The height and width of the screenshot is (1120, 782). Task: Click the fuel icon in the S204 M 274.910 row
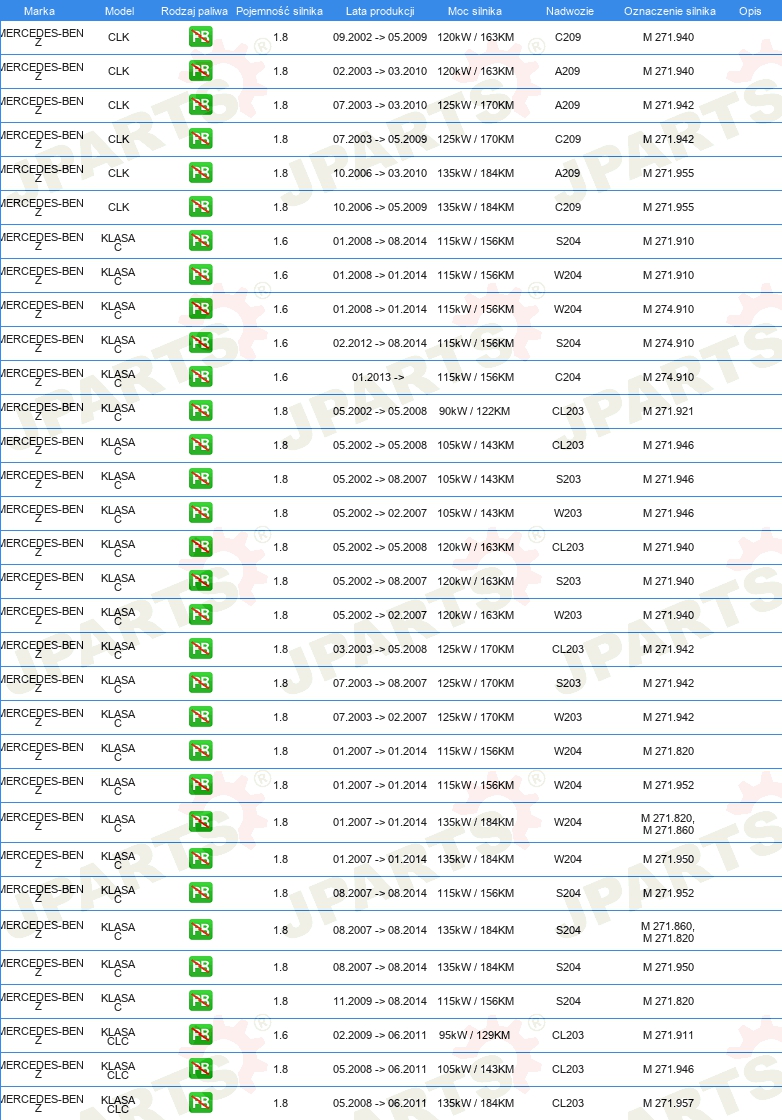coord(201,343)
